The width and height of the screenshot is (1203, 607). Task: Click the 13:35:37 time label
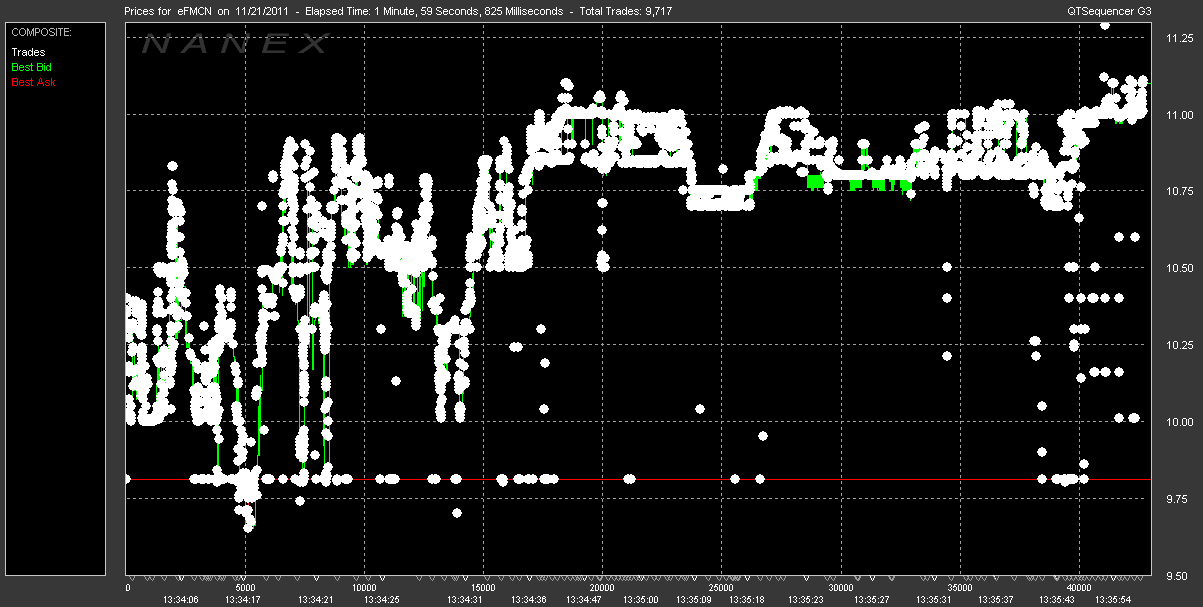(x=995, y=600)
